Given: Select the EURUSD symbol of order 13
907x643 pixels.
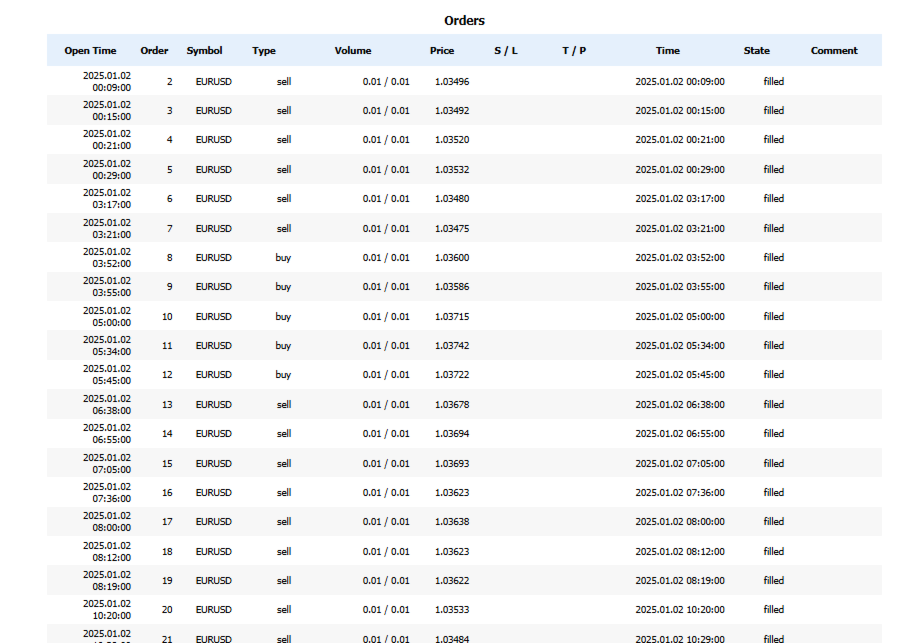Looking at the screenshot, I should (213, 404).
